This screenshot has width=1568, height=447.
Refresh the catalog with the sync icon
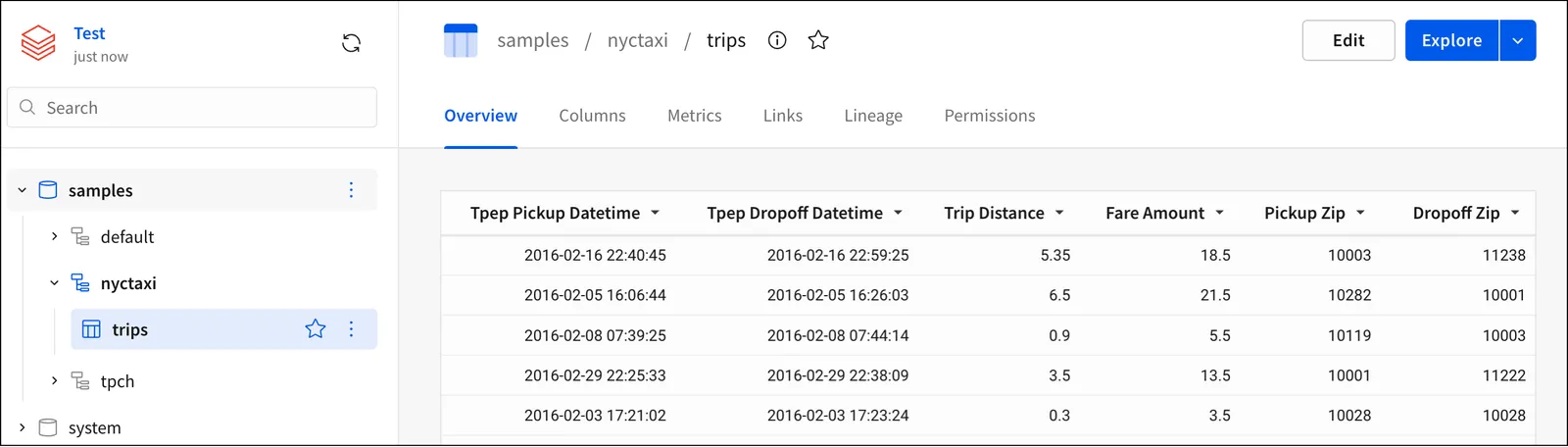pos(351,43)
